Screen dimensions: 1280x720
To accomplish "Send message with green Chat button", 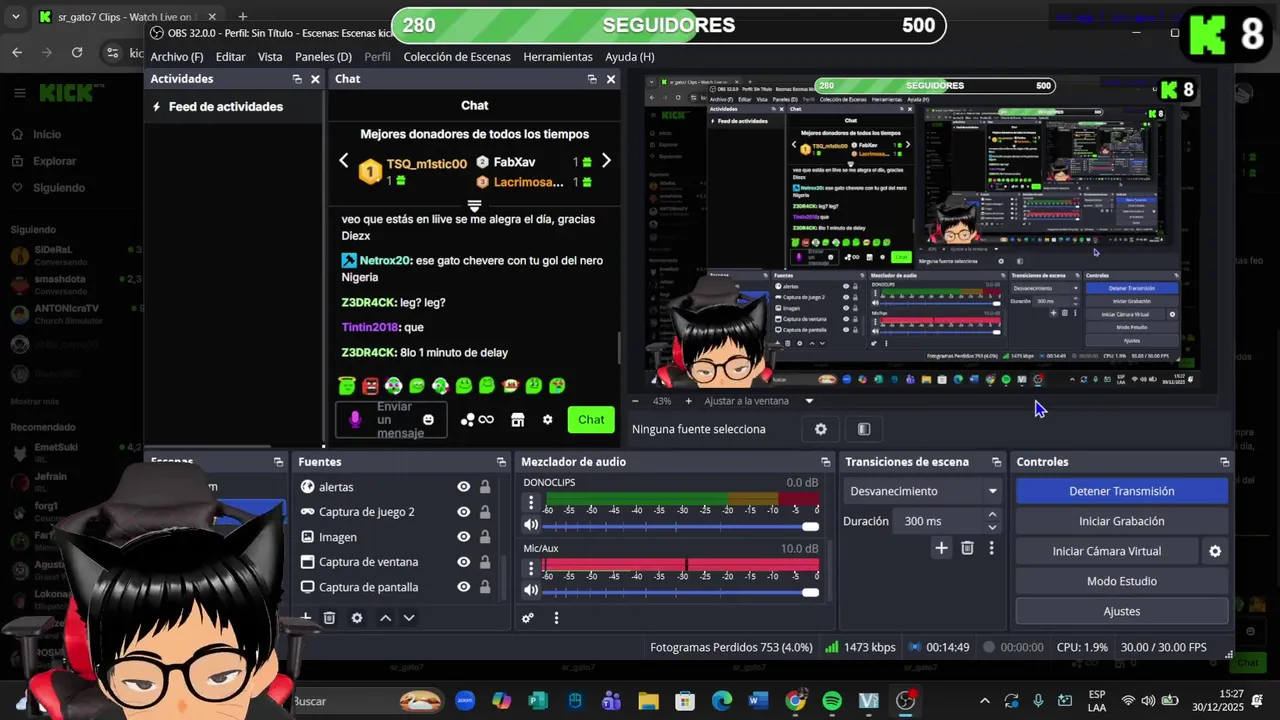I will pyautogui.click(x=591, y=420).
